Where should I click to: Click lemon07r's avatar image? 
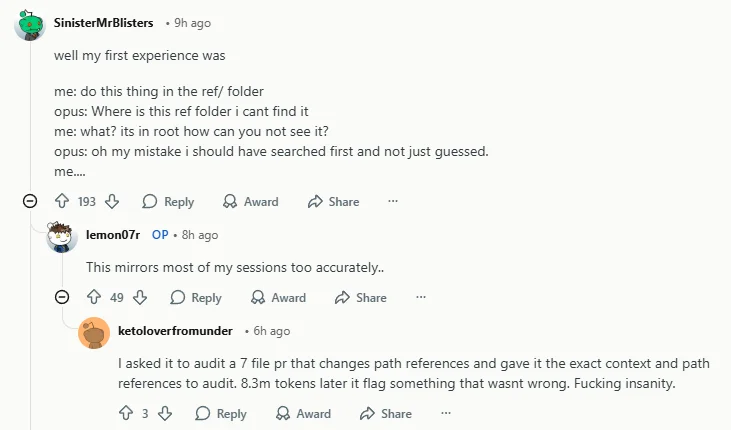tap(62, 236)
